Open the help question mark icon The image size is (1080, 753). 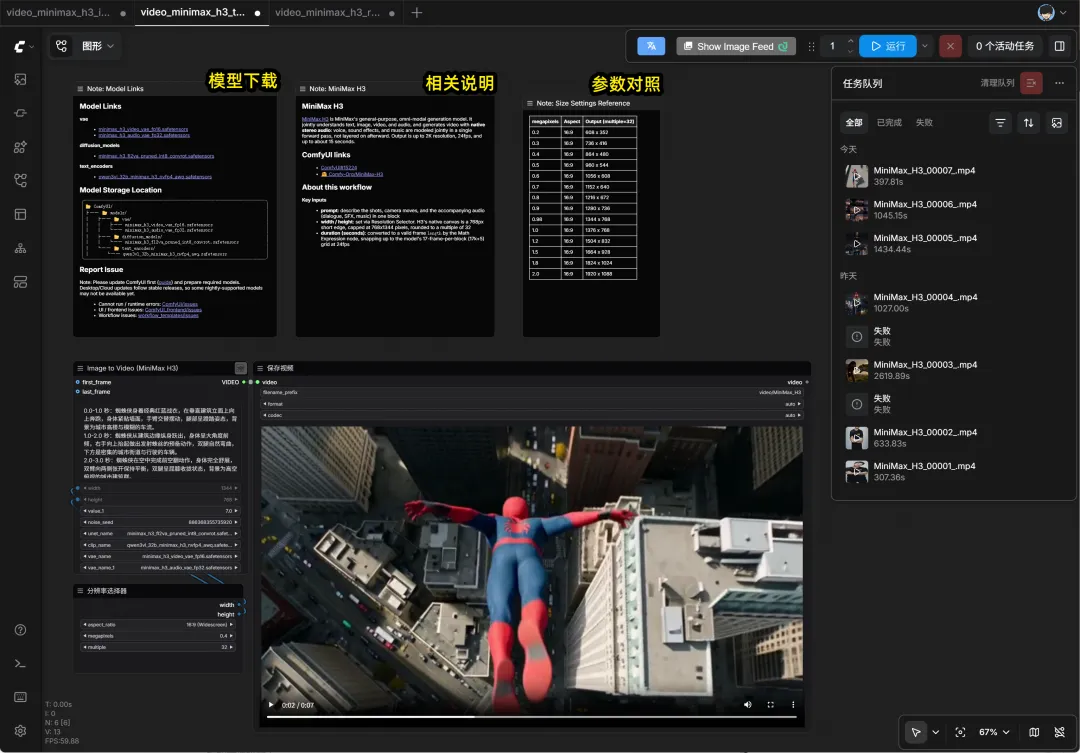(21, 630)
